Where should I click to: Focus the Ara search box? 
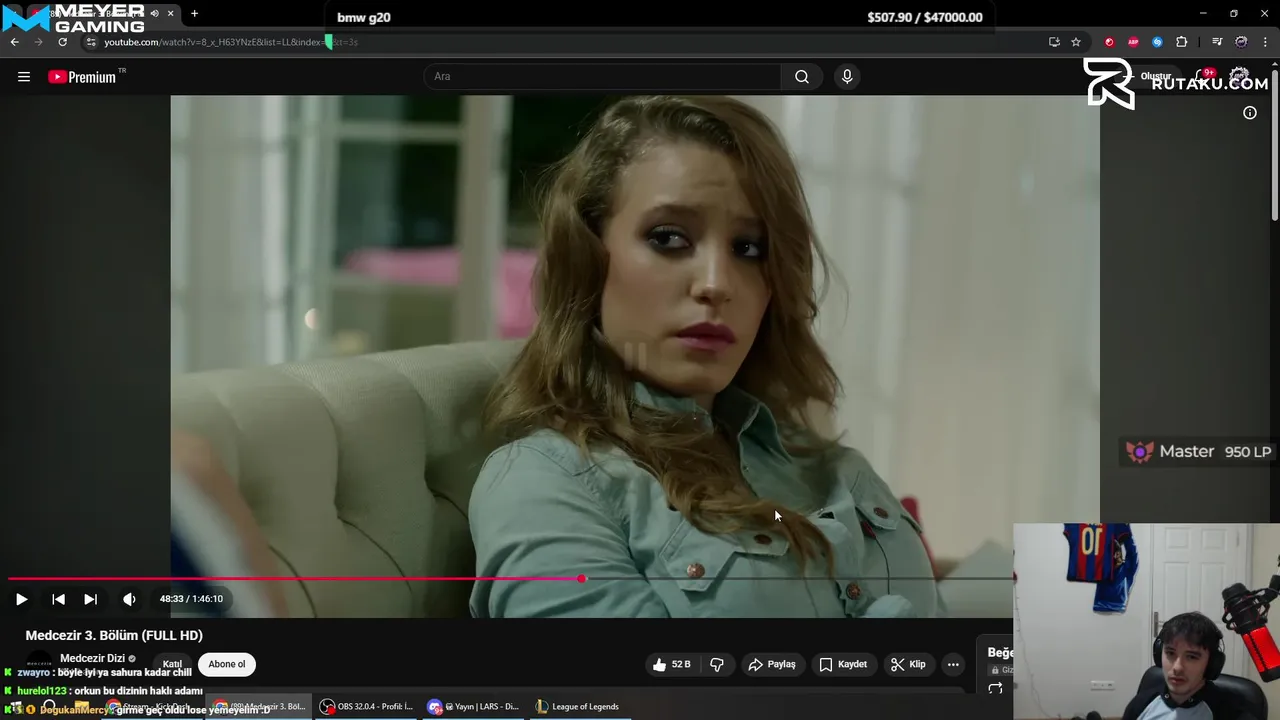coord(603,77)
